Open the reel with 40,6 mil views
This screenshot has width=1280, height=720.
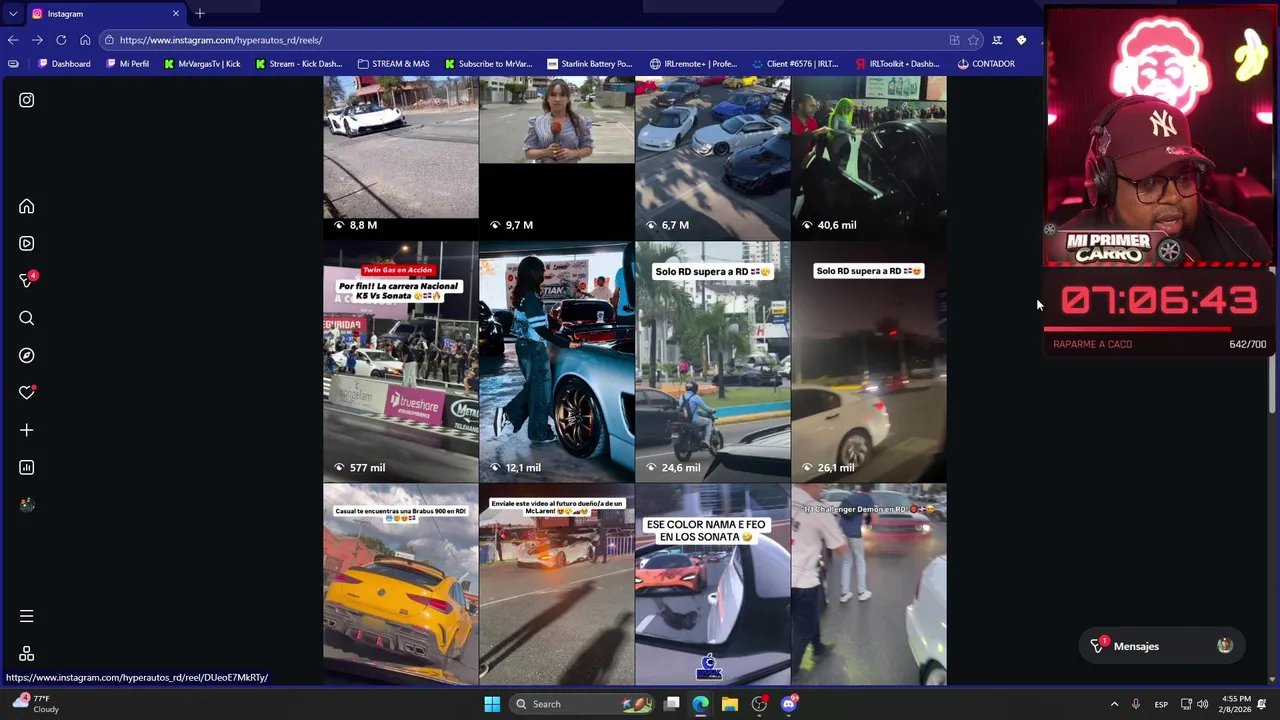[868, 157]
